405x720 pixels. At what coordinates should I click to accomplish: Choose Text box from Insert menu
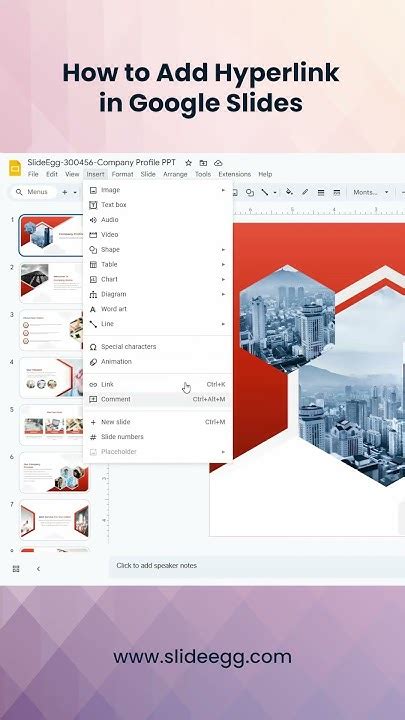(x=158, y=205)
